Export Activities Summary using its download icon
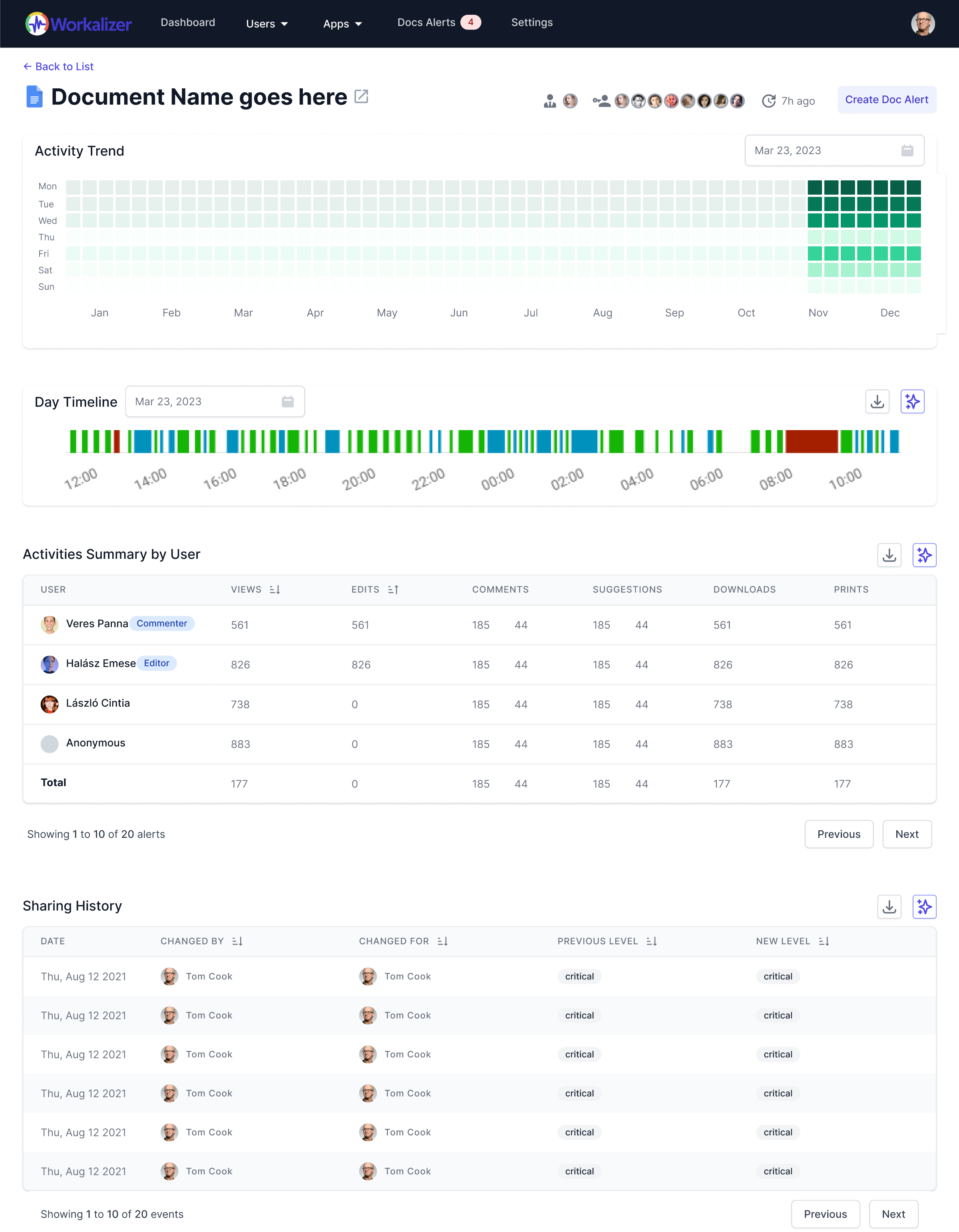The height and width of the screenshot is (1232, 959). (x=889, y=555)
